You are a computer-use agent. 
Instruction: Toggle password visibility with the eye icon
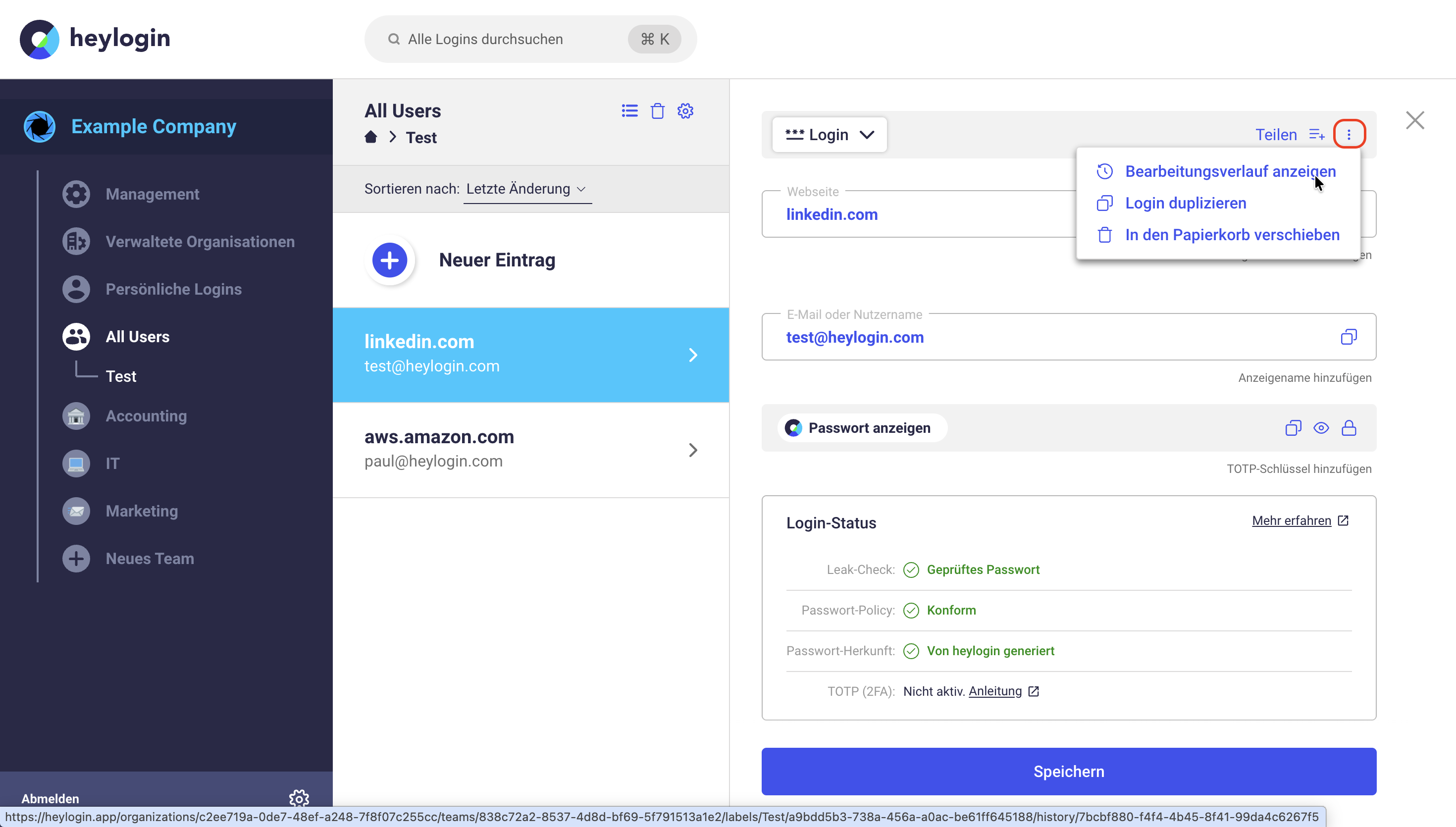click(x=1321, y=428)
